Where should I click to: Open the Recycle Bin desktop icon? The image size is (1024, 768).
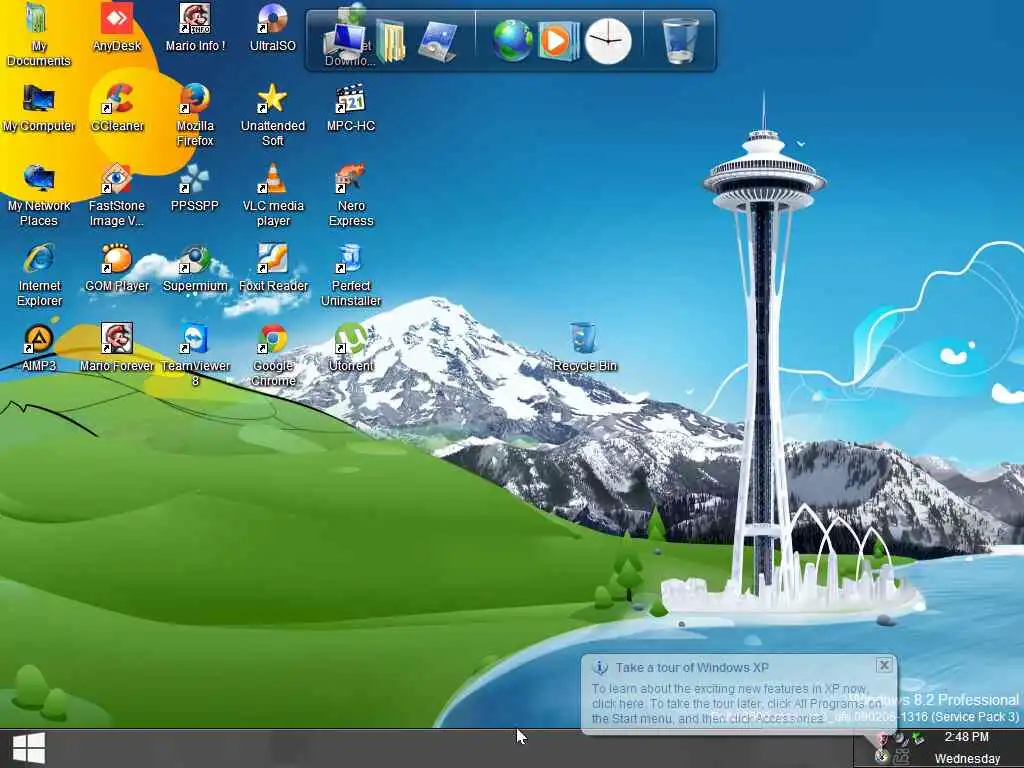coord(584,348)
